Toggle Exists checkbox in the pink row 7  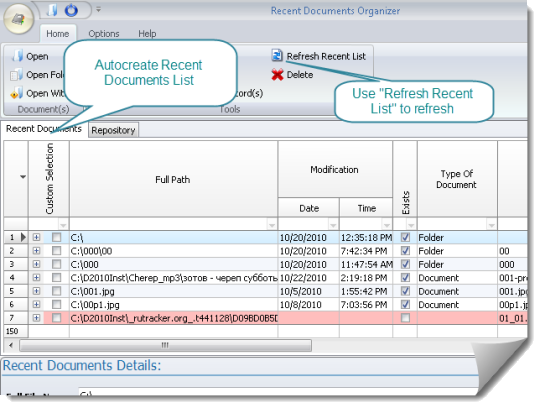[x=405, y=318]
